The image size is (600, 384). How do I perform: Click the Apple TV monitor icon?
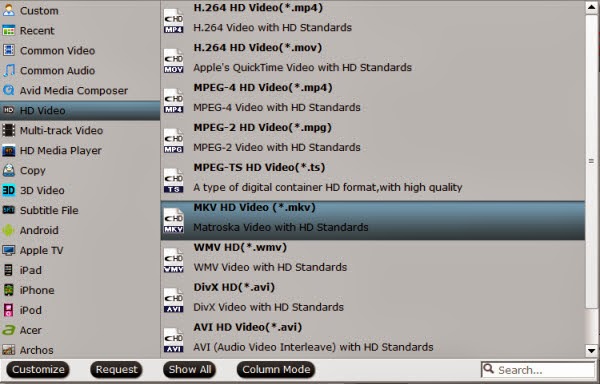pyautogui.click(x=8, y=250)
